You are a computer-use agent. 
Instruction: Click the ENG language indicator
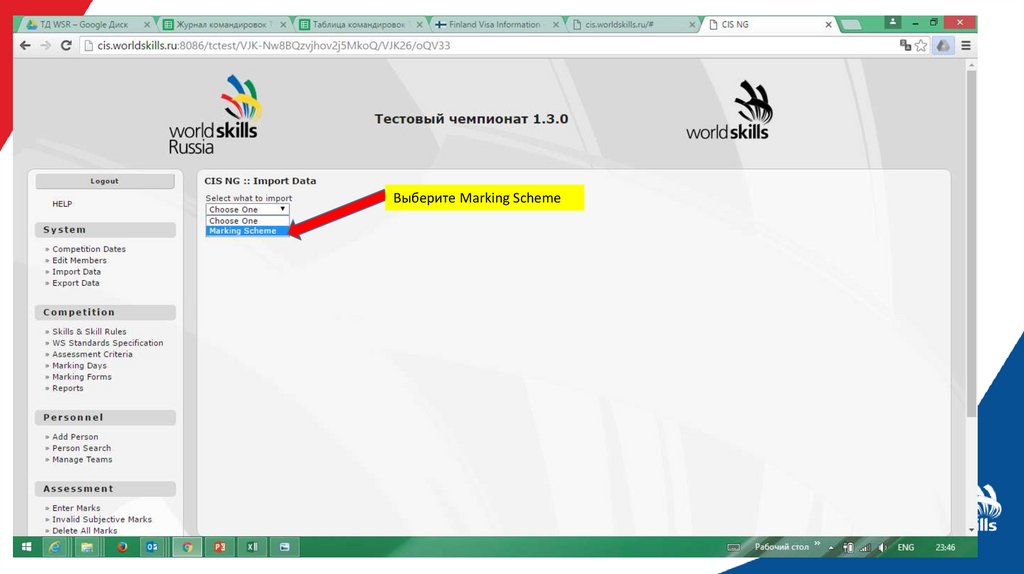(x=905, y=547)
